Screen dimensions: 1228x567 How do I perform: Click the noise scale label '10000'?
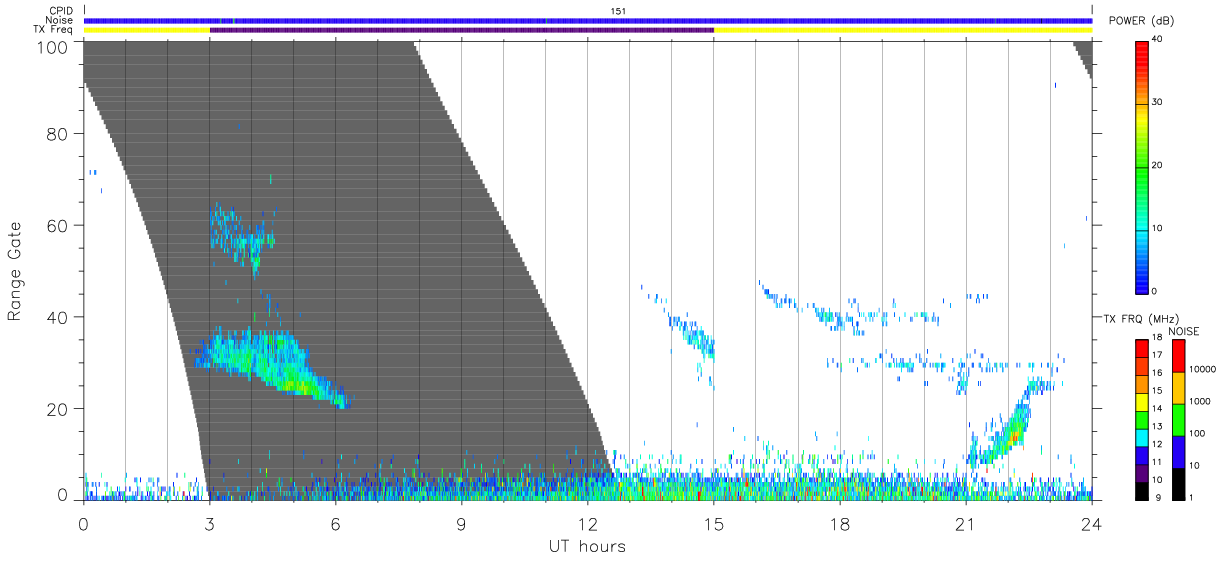click(x=1204, y=369)
